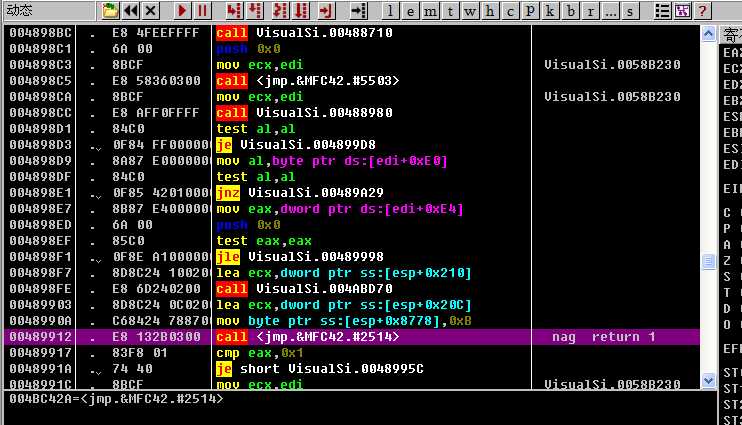Open the Threads window with the t button
The image size is (742, 425).
click(x=450, y=10)
